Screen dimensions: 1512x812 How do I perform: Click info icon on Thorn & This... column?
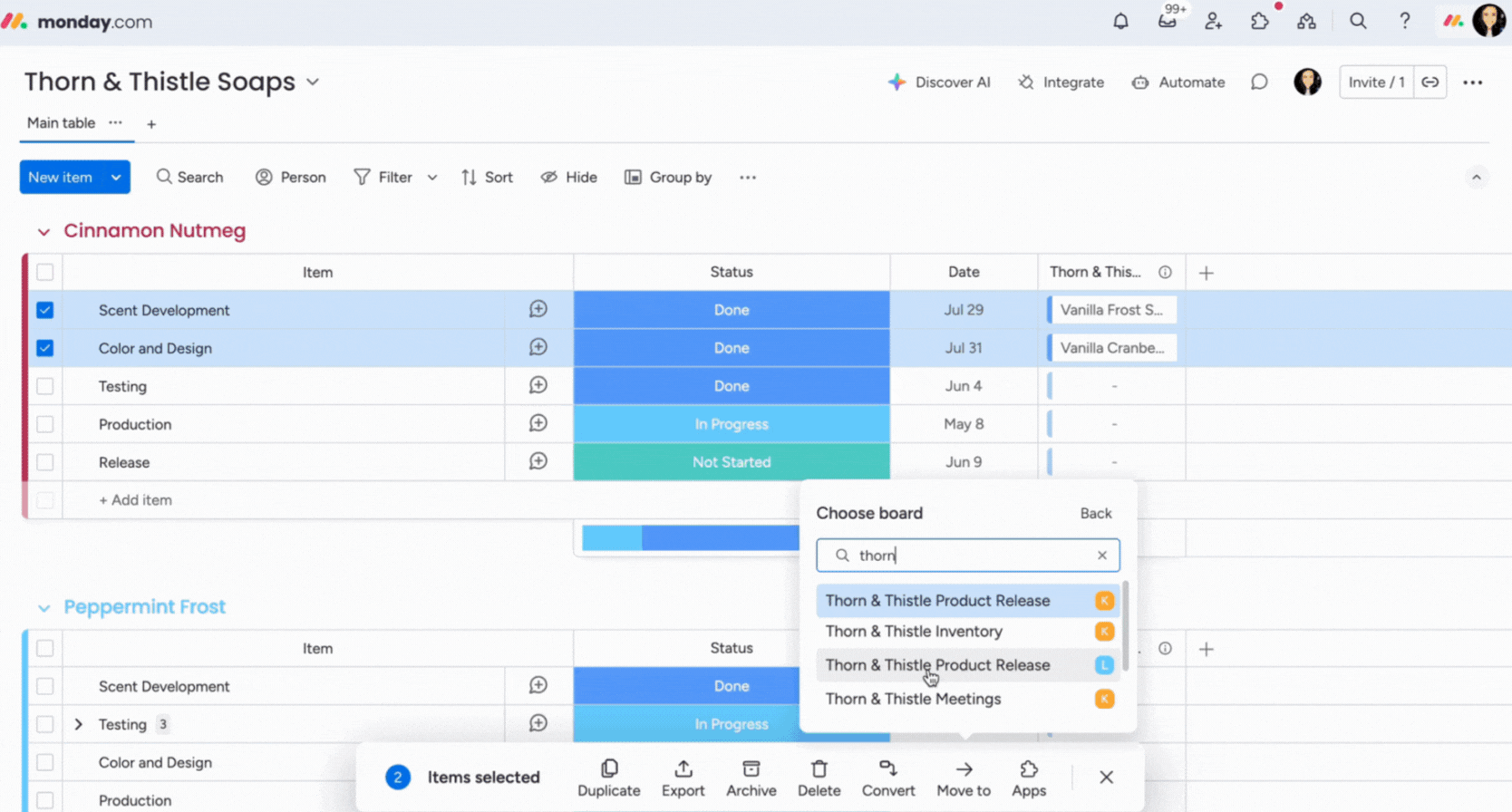[x=1165, y=272]
